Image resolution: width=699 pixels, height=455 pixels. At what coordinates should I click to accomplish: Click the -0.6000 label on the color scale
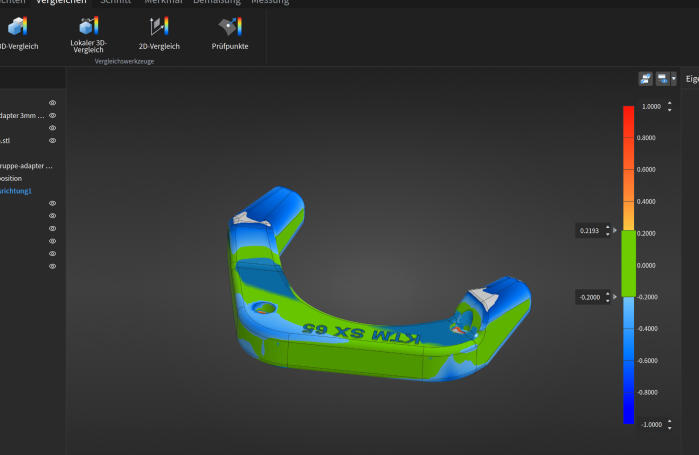pos(647,361)
